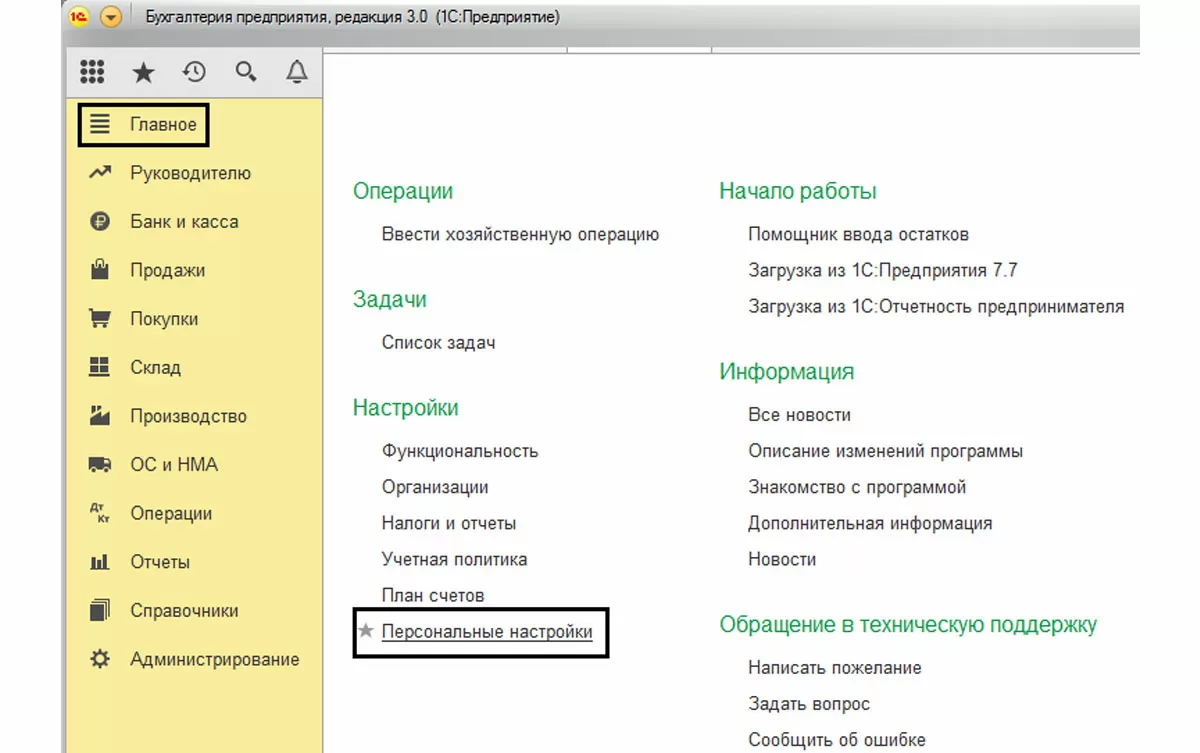1200x753 pixels.
Task: Open the yellow main menu dropdown arrow
Action: click(x=111, y=17)
